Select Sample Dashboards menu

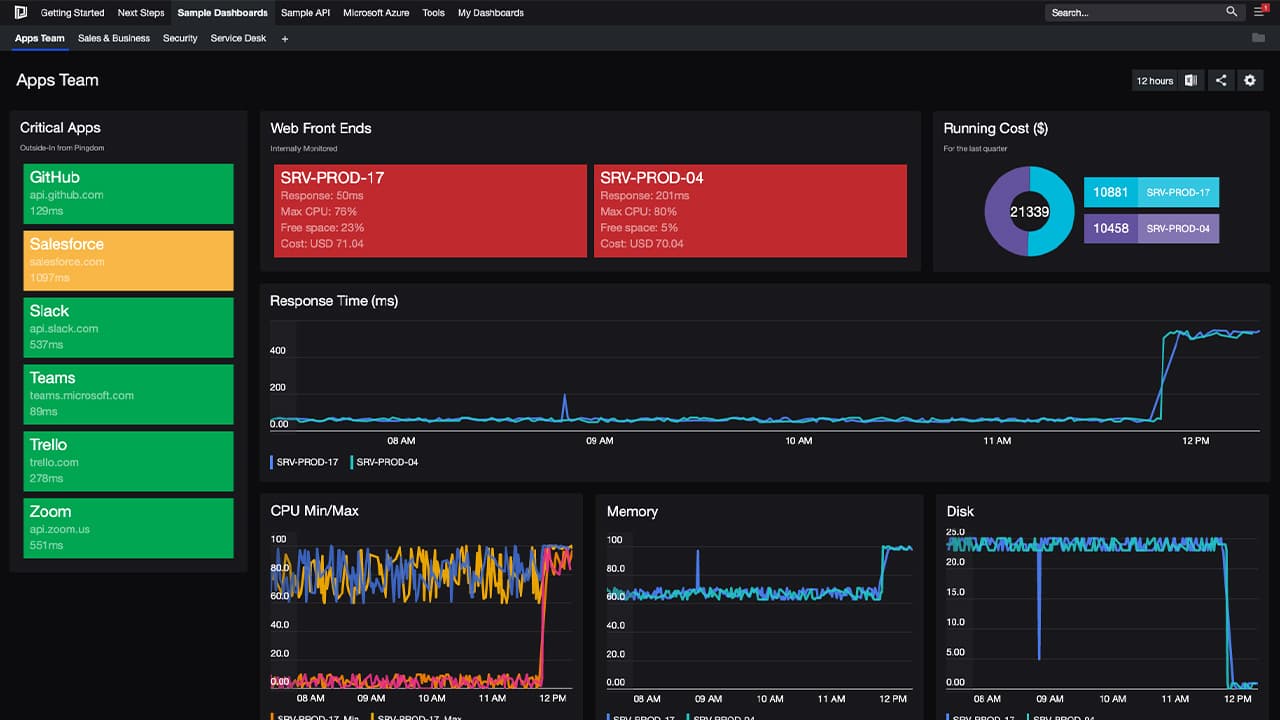222,13
